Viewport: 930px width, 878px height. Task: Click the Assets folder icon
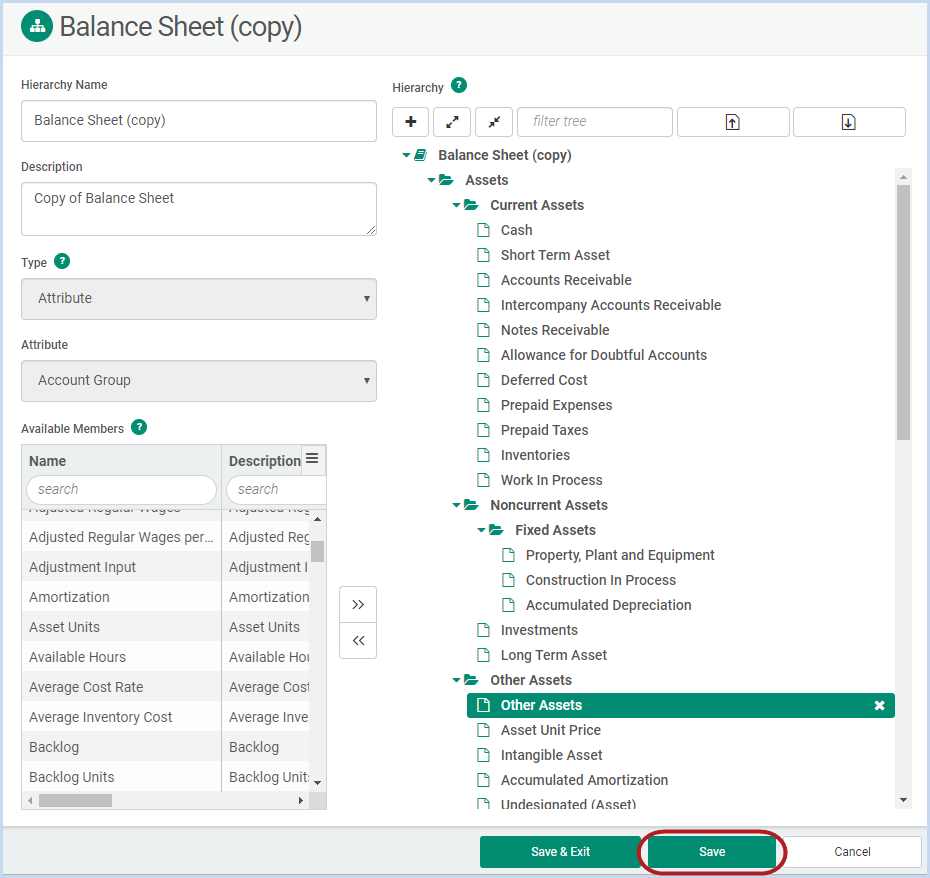click(447, 180)
